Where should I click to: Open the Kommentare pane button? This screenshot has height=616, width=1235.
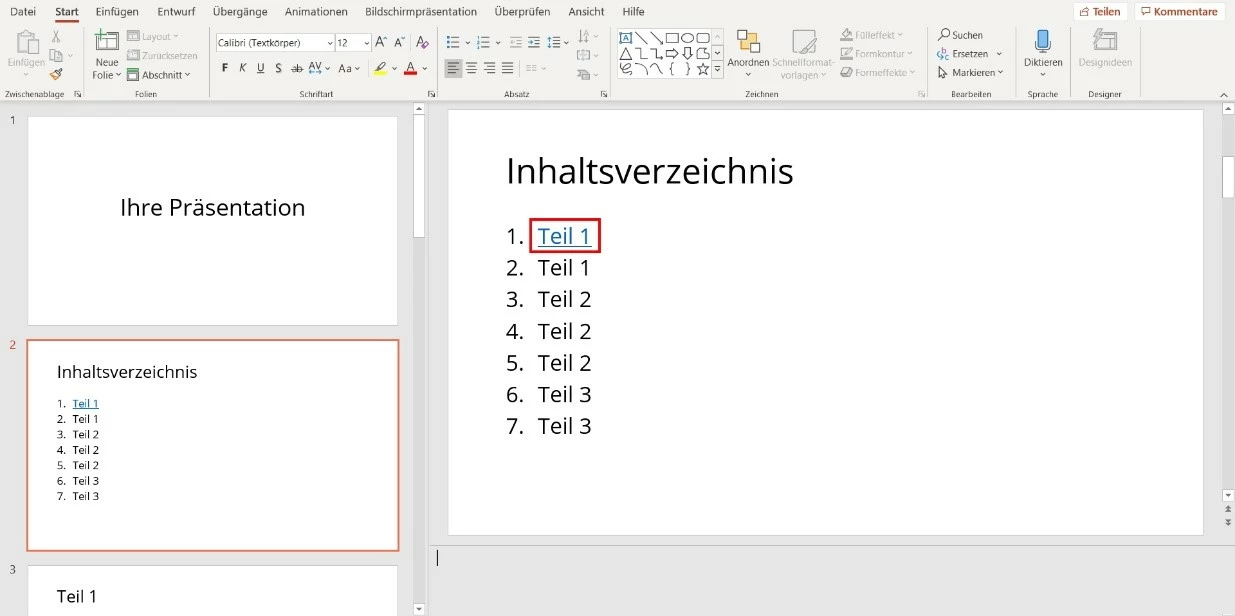click(x=1179, y=12)
